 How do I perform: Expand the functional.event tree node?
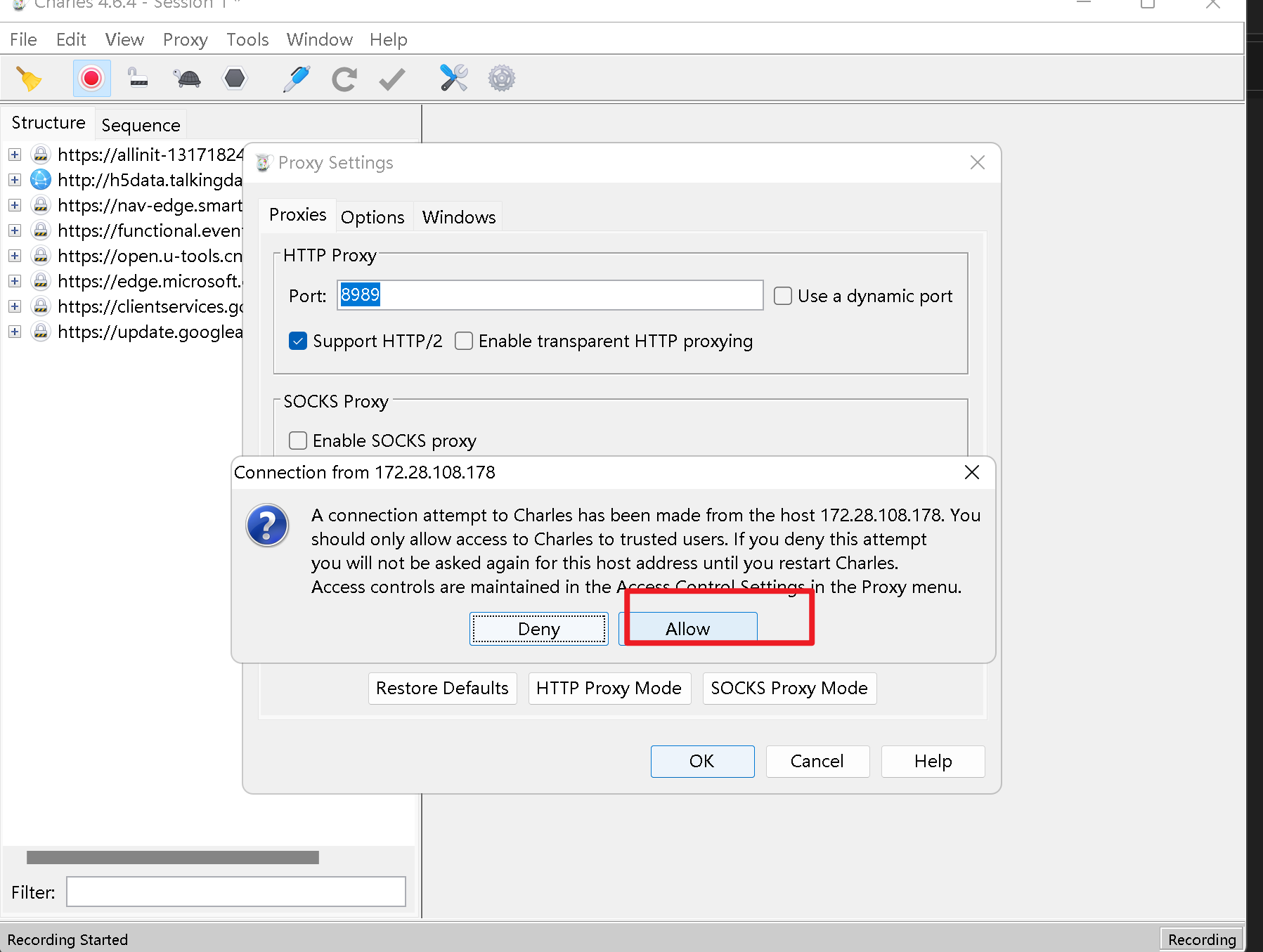[x=15, y=230]
